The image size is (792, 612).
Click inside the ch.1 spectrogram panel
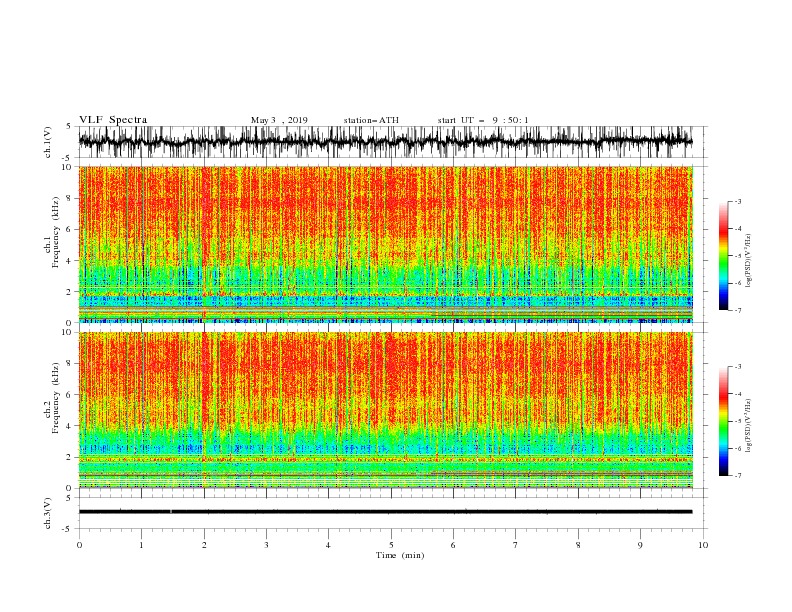(x=385, y=244)
